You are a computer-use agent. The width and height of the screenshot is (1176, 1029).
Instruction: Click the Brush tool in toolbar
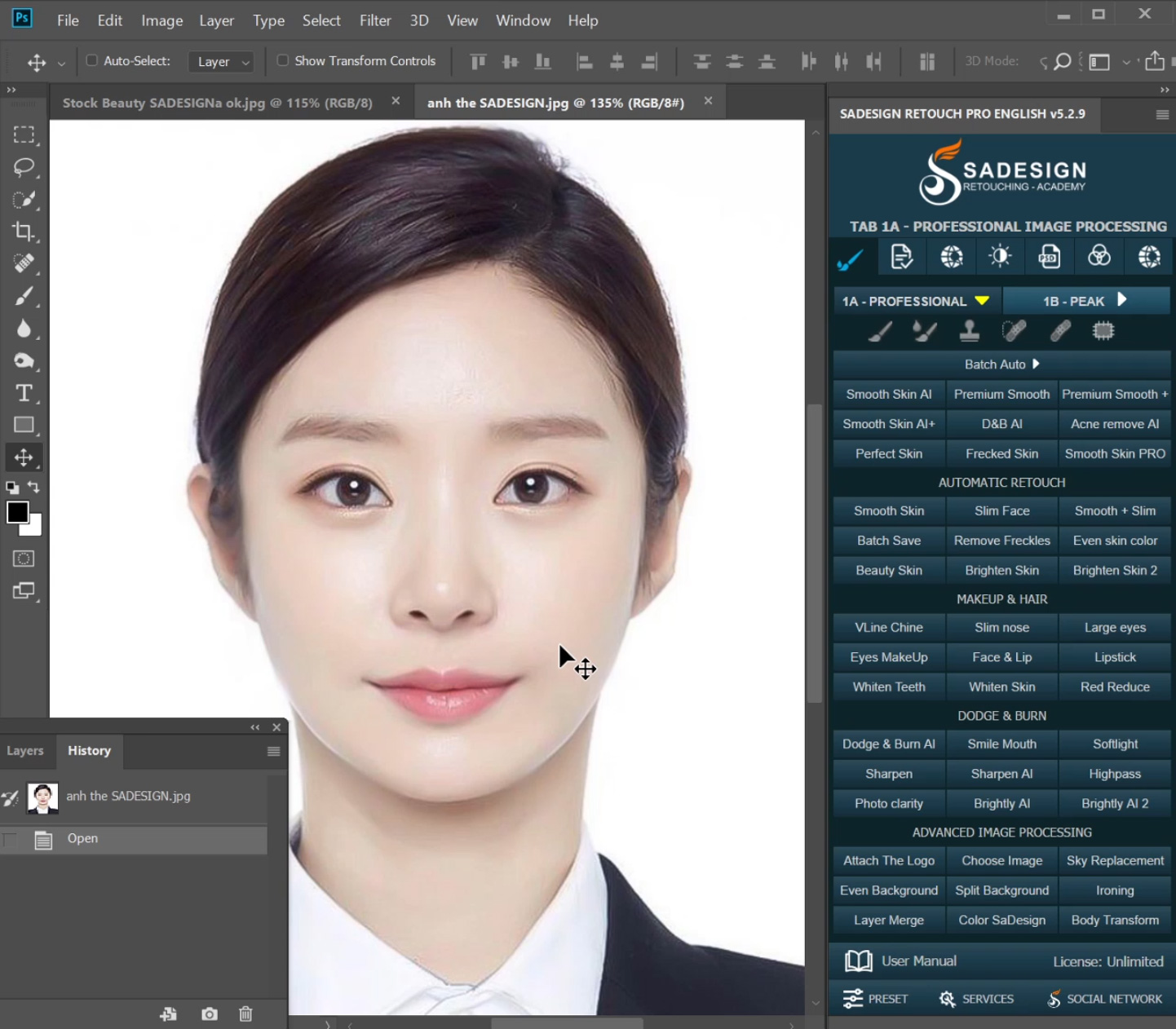pos(24,296)
